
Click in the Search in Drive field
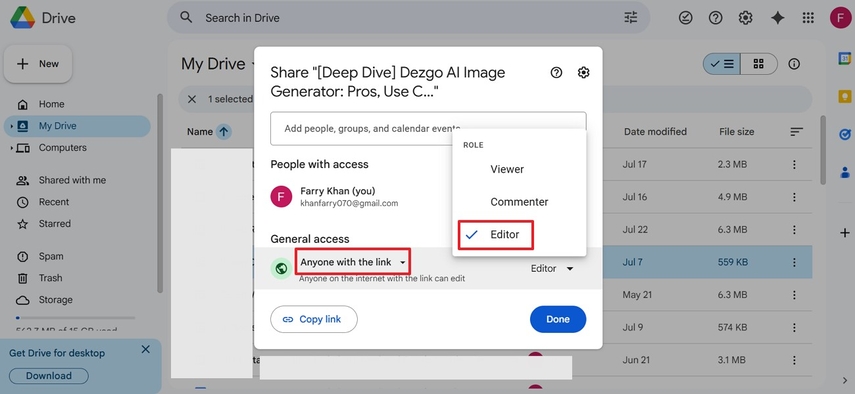[x=408, y=18]
